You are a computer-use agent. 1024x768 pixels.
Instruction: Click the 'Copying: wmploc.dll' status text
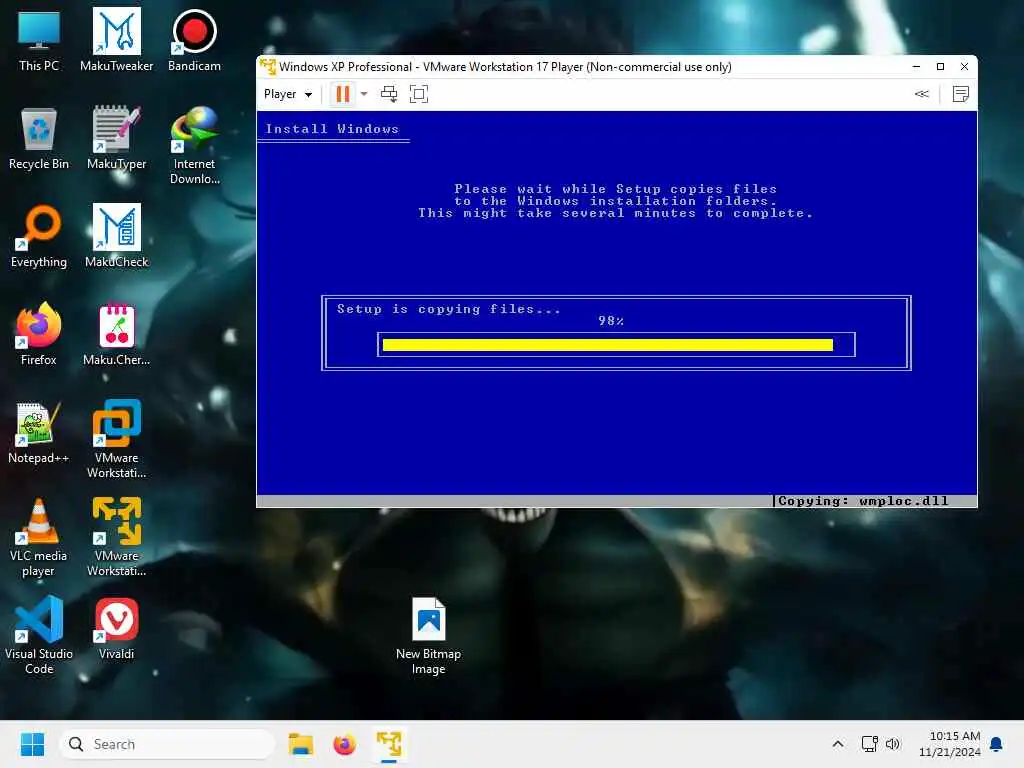click(x=863, y=501)
